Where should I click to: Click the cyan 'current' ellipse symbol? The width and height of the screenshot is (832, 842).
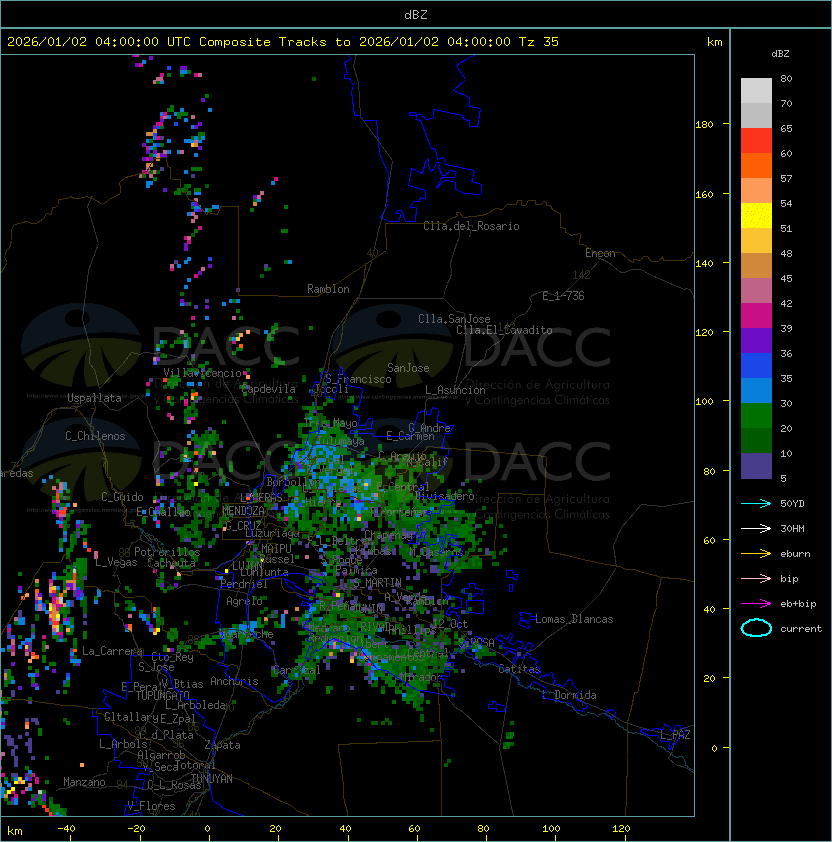pos(756,628)
